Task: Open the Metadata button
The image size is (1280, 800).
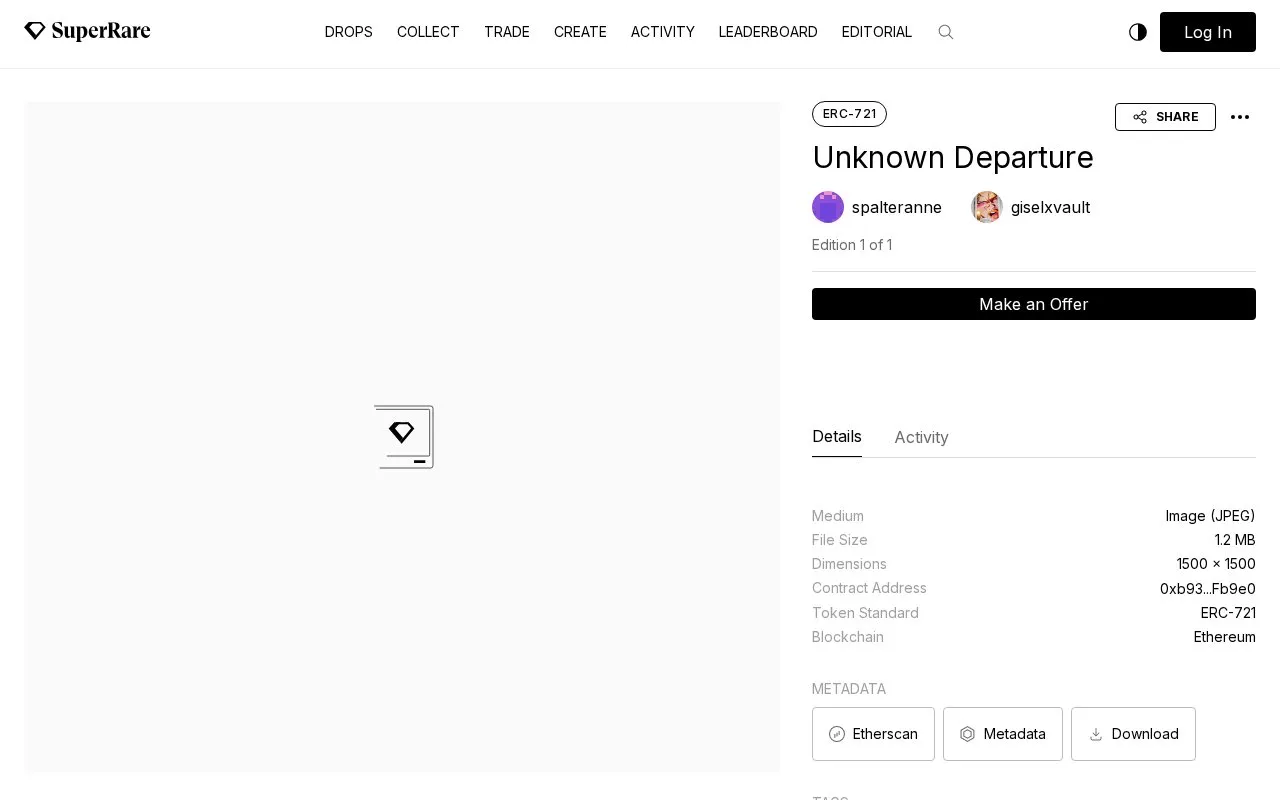Action: (x=1003, y=734)
